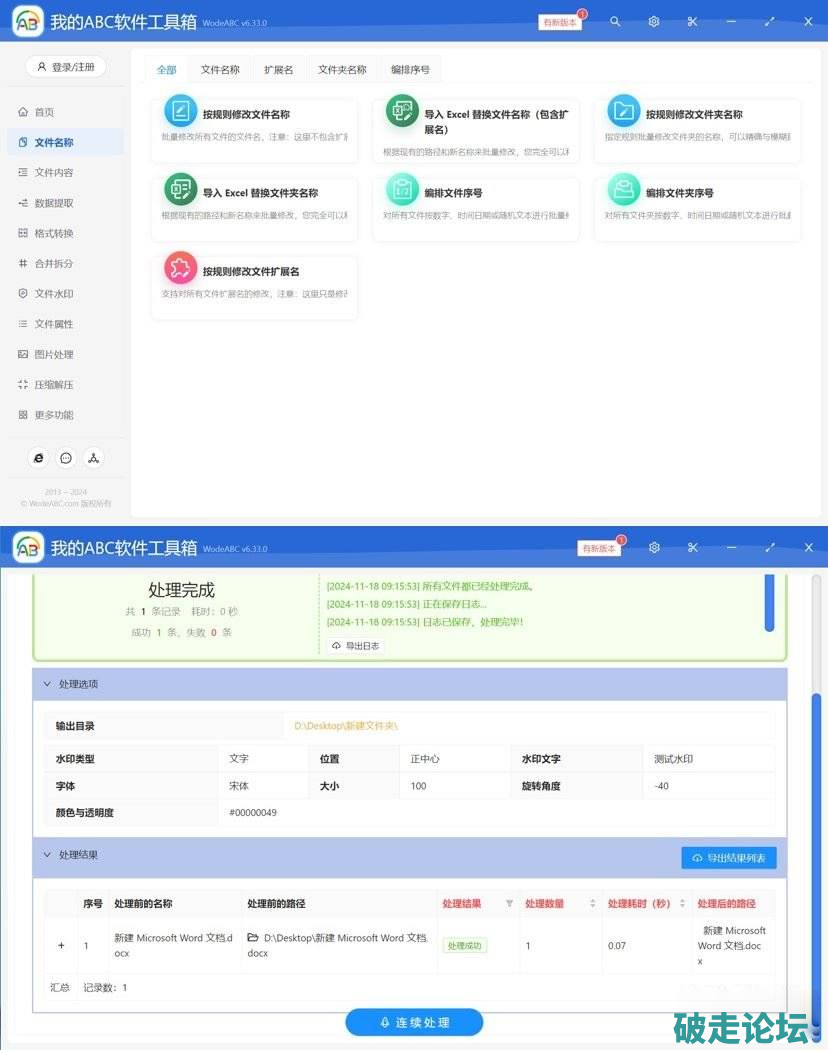Click the log panel vertical scrollbar

(769, 604)
